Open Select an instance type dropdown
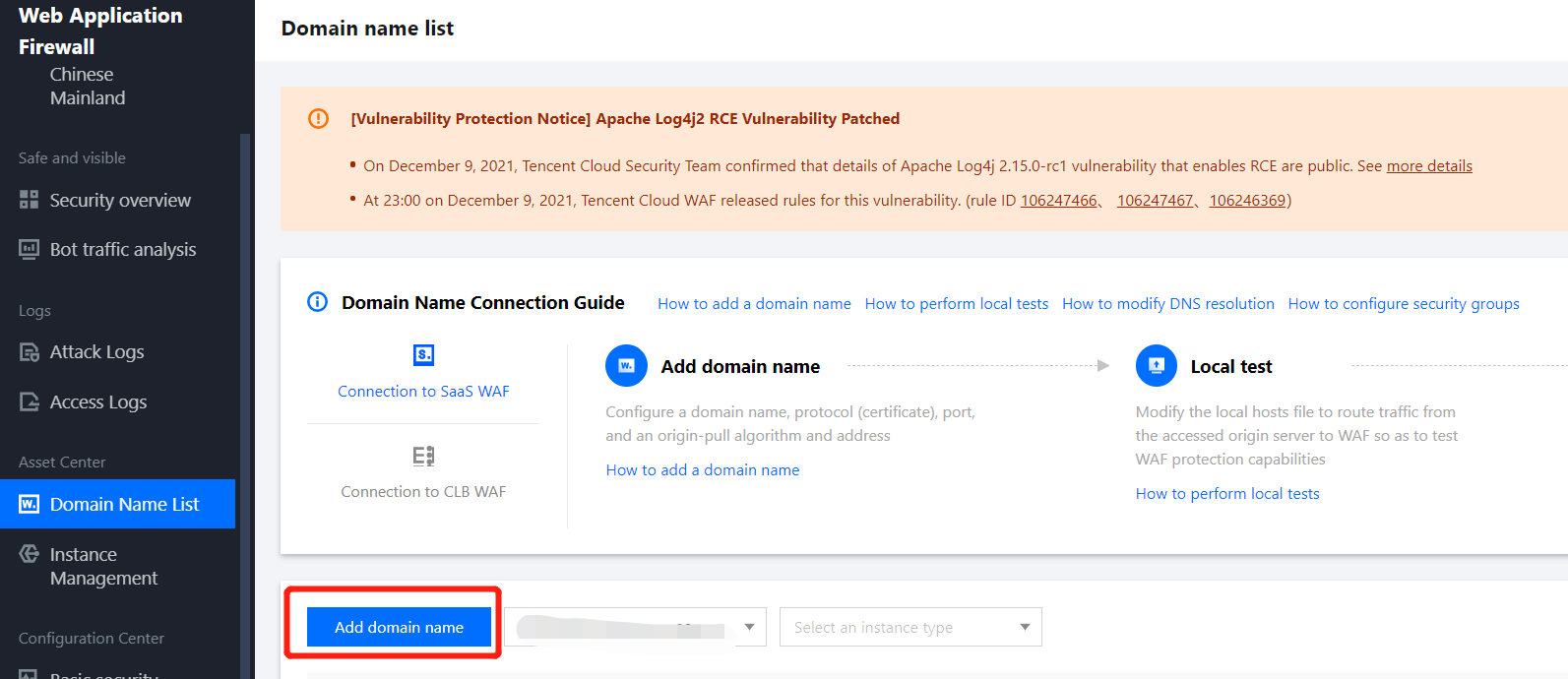This screenshot has height=679, width=1568. pos(910,627)
